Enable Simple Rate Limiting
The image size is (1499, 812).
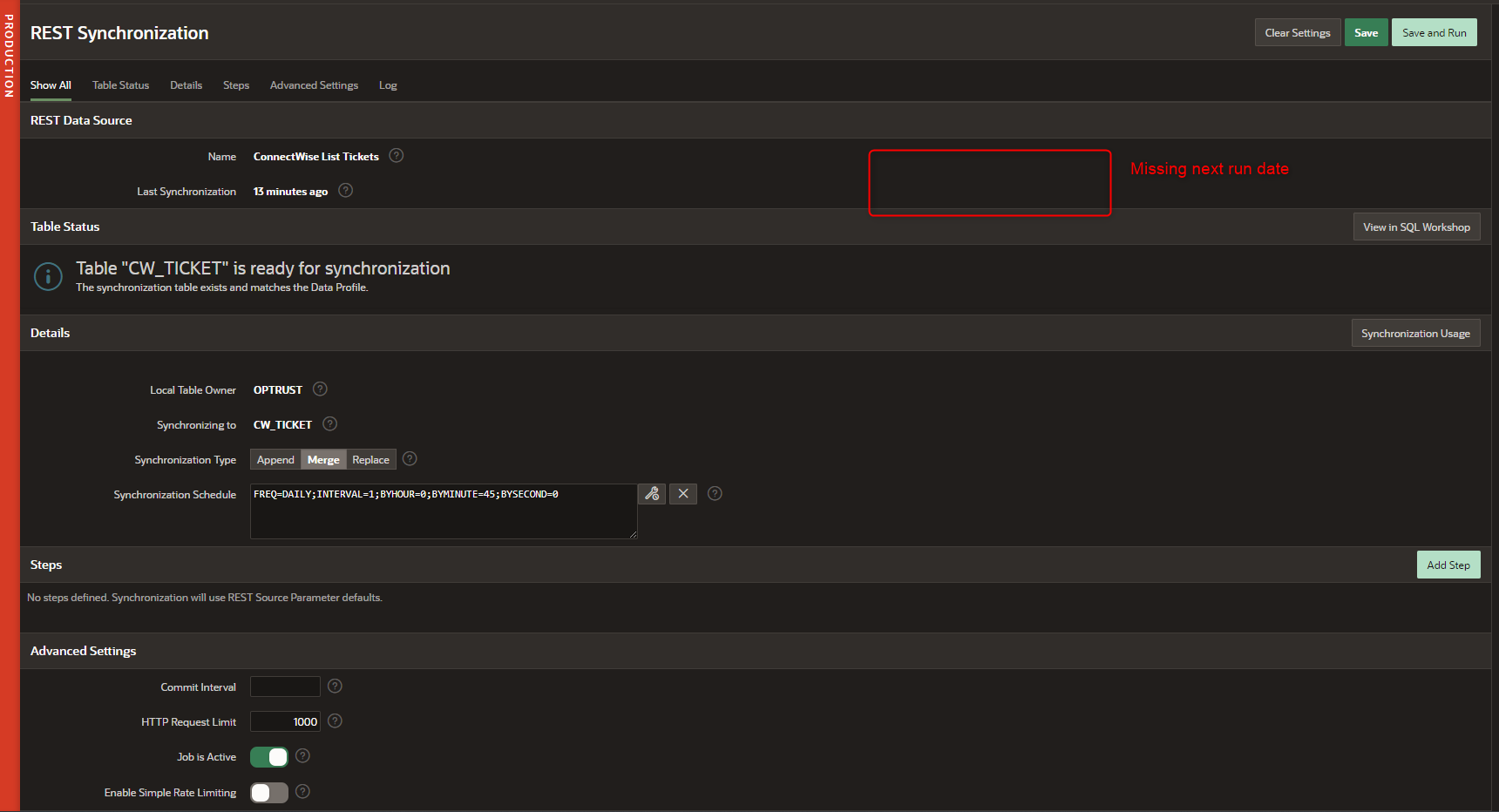click(268, 792)
